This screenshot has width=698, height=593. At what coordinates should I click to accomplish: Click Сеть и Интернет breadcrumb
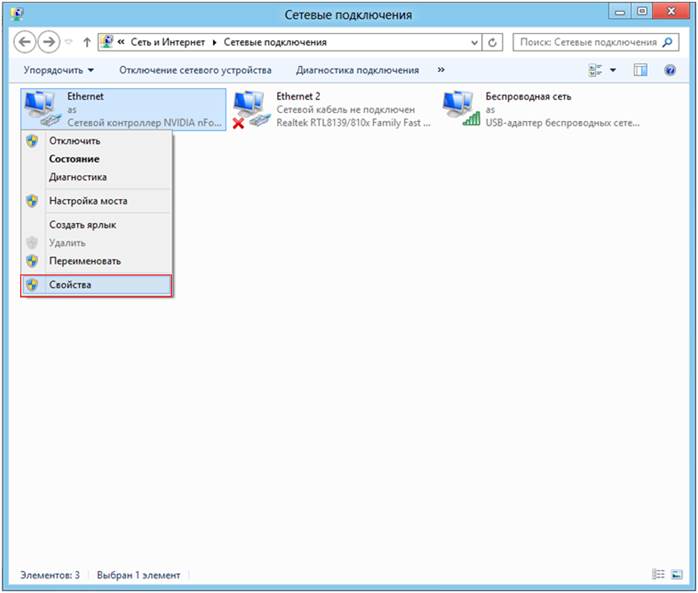pos(167,42)
